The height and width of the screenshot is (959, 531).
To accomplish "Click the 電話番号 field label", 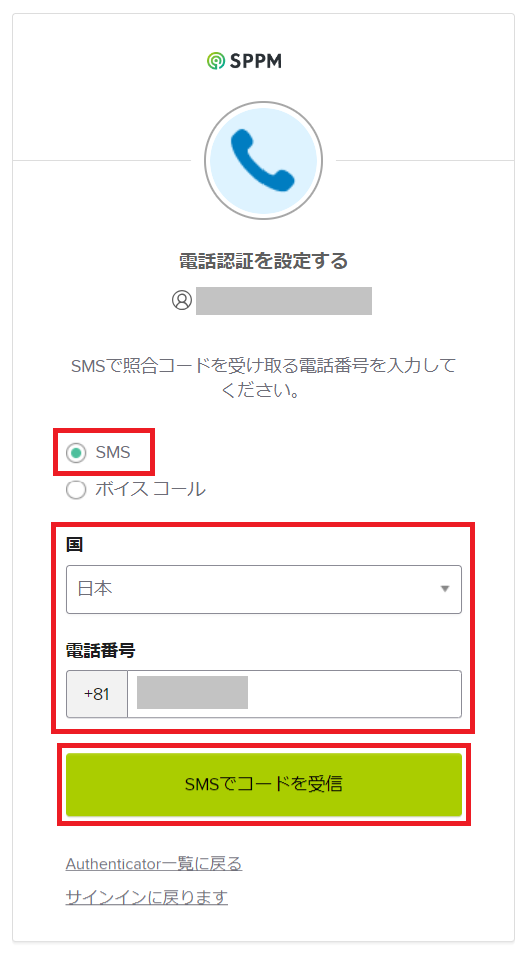I will (x=100, y=651).
